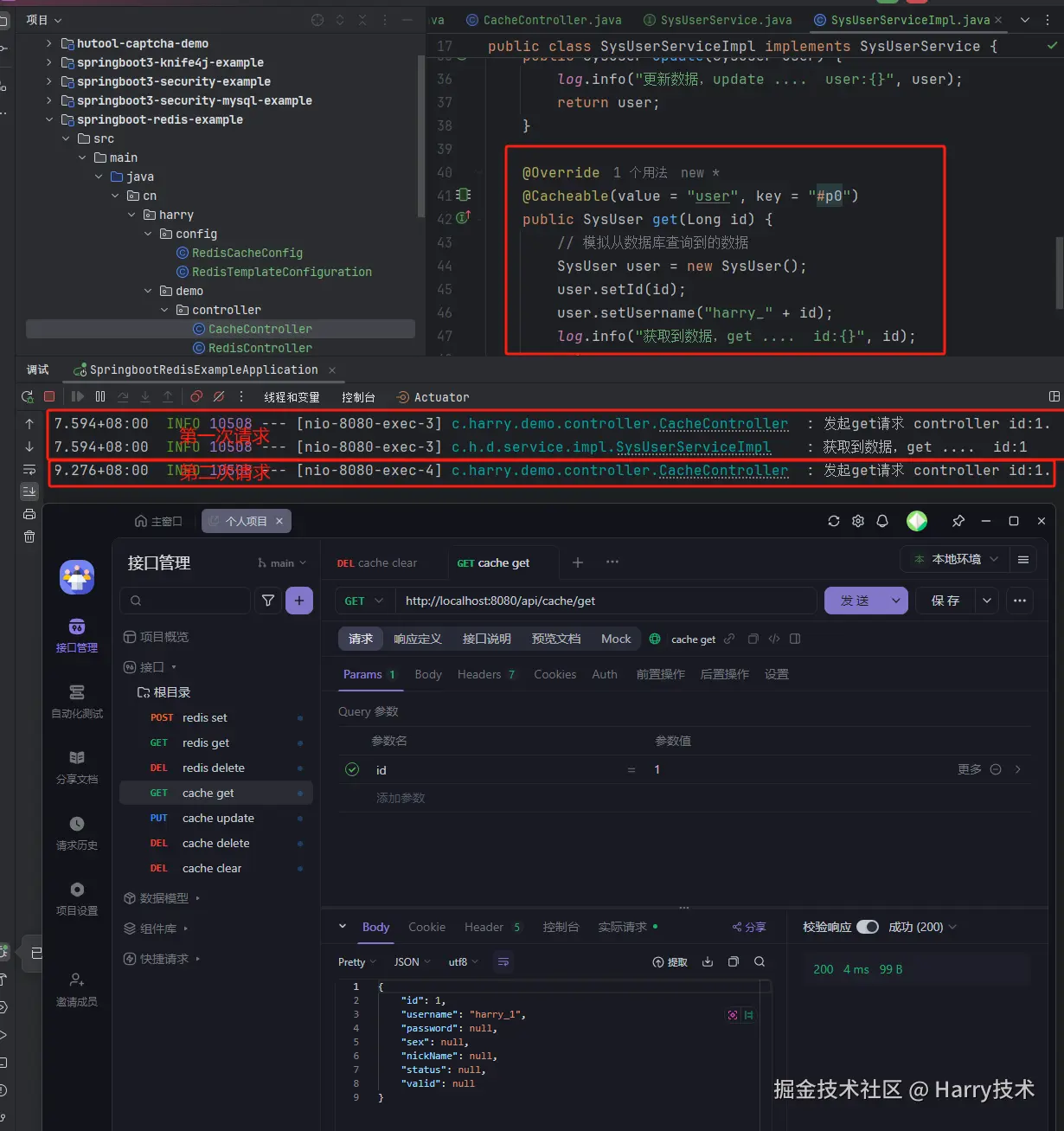
Task: Collapse the config package node
Action: coord(148,234)
